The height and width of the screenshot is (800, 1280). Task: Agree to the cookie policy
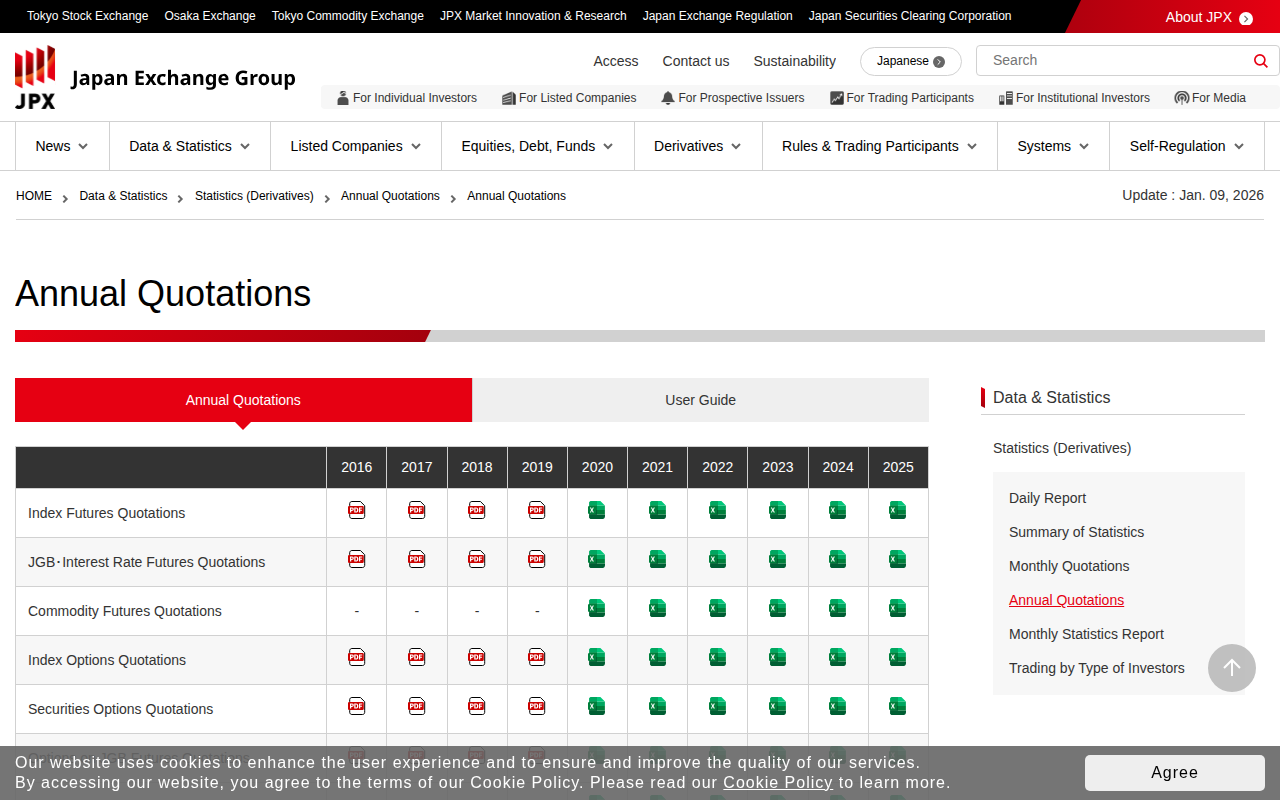(x=1174, y=773)
